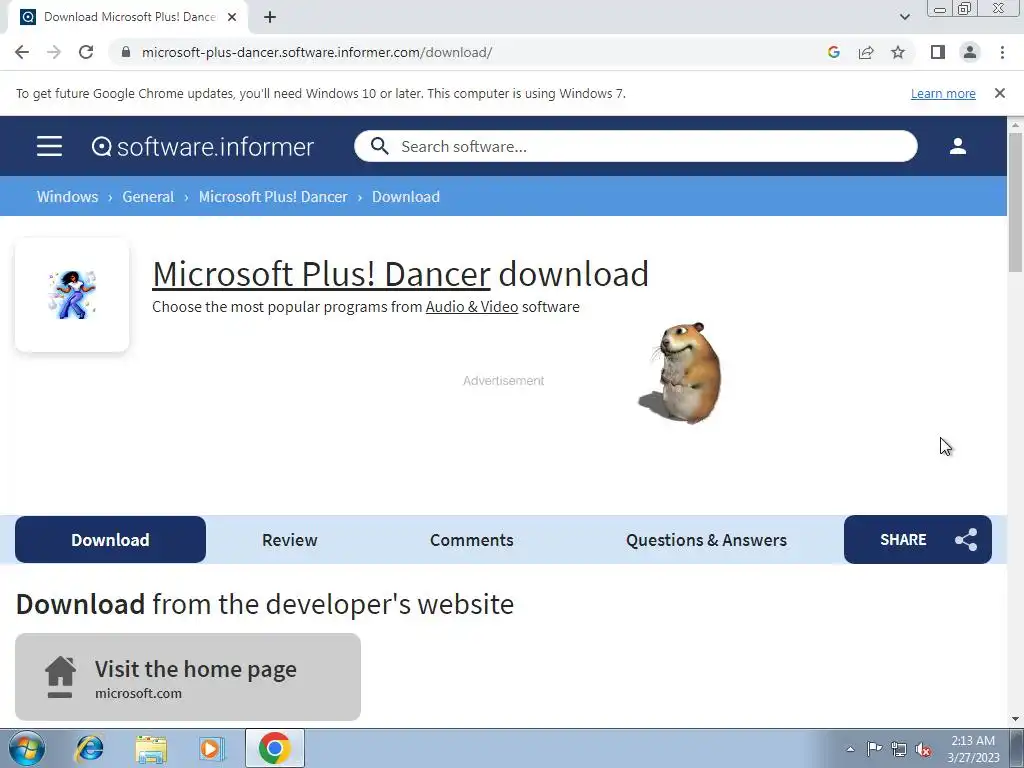Click the Chrome taskbar icon
Viewport: 1024px width, 768px height.
[x=274, y=748]
